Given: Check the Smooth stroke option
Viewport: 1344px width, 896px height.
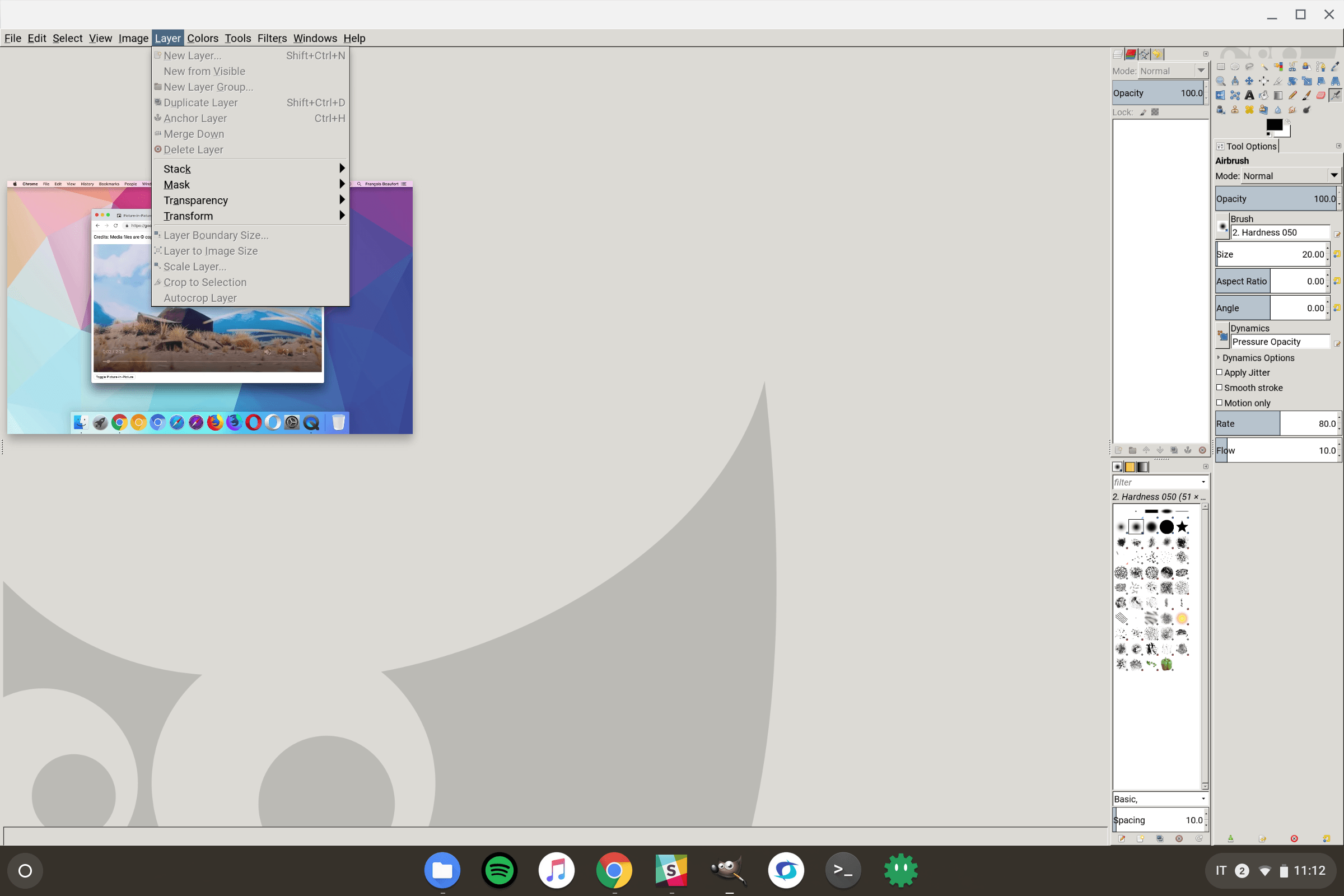Looking at the screenshot, I should click(1221, 388).
